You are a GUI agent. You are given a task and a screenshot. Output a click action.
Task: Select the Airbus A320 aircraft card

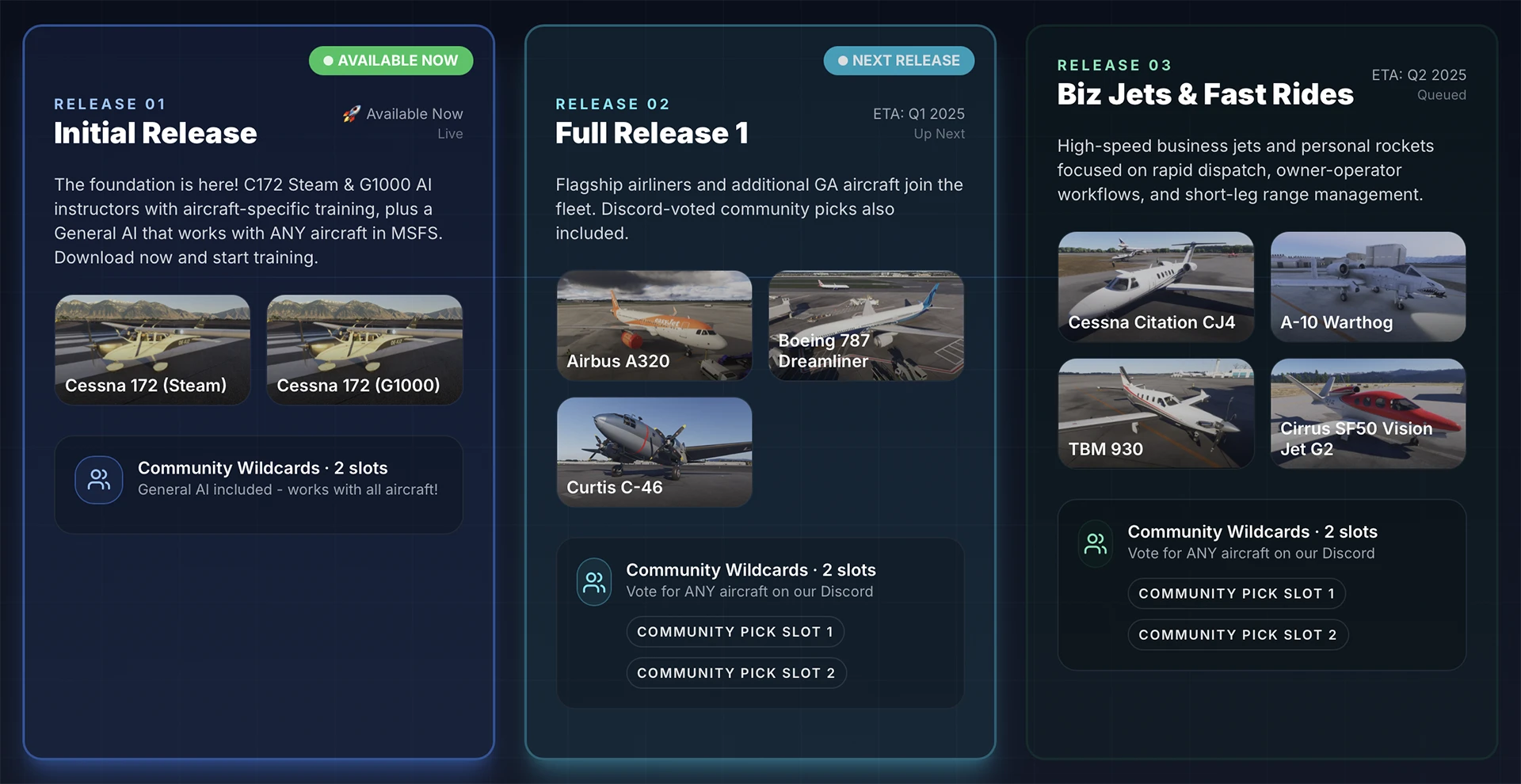pyautogui.click(x=654, y=325)
